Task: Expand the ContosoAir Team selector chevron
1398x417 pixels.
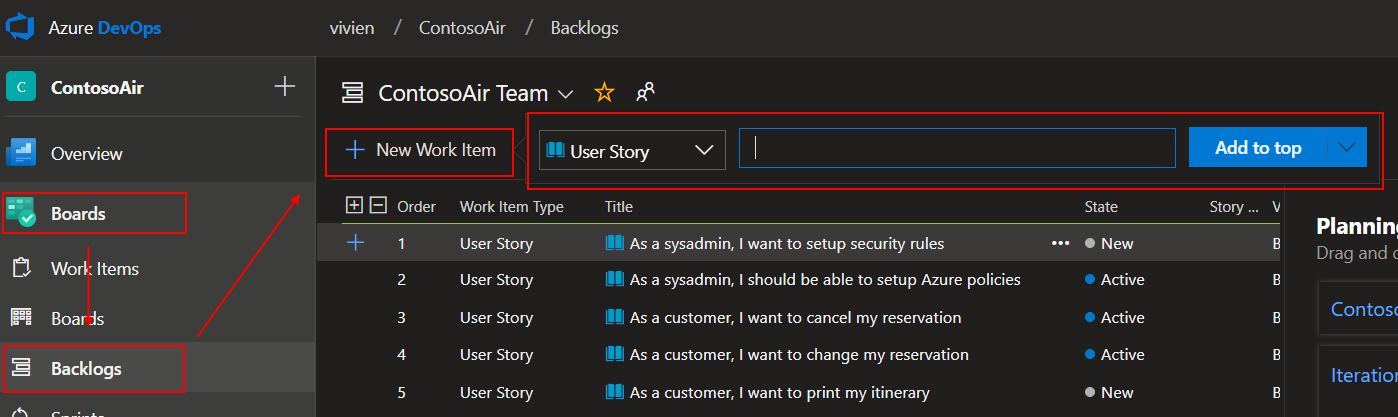Action: (565, 94)
